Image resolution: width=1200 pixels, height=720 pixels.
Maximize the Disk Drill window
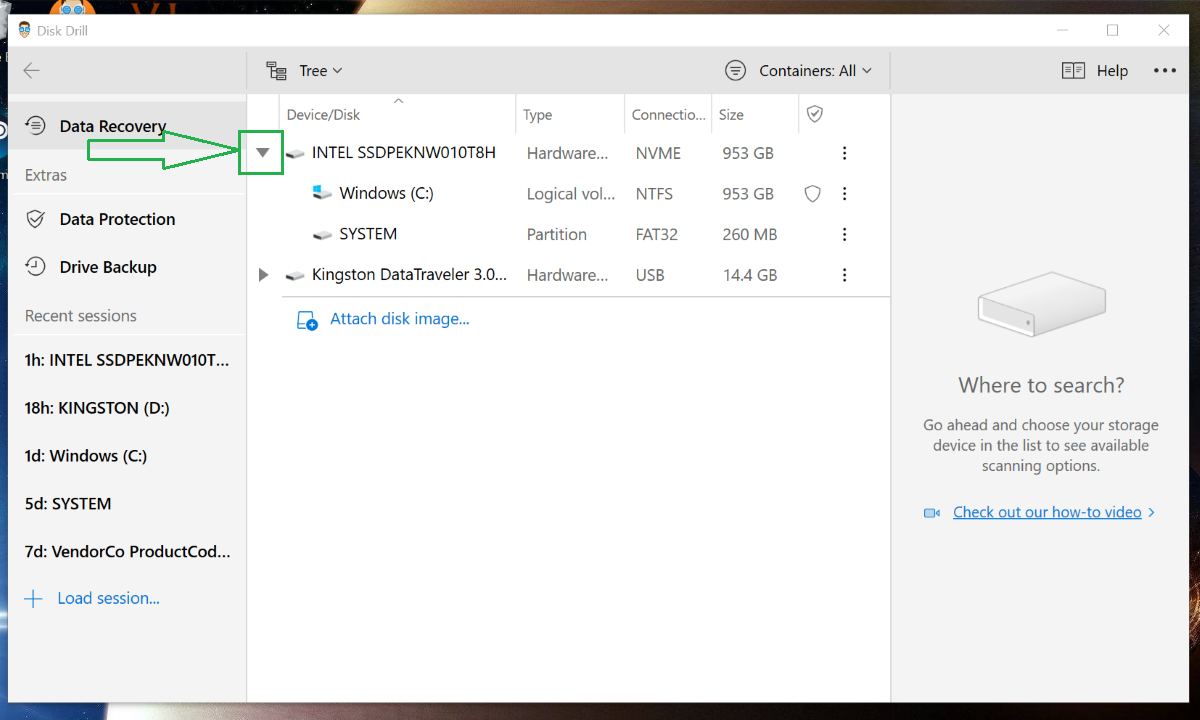pos(1112,30)
